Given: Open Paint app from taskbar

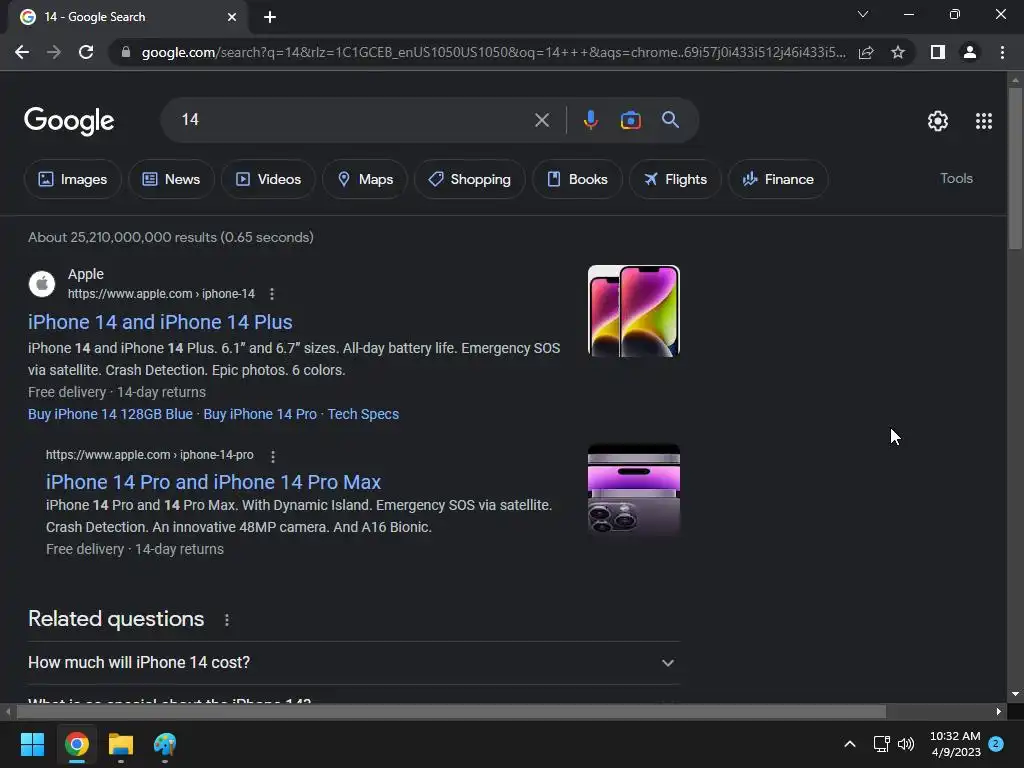Looking at the screenshot, I should pyautogui.click(x=165, y=744).
